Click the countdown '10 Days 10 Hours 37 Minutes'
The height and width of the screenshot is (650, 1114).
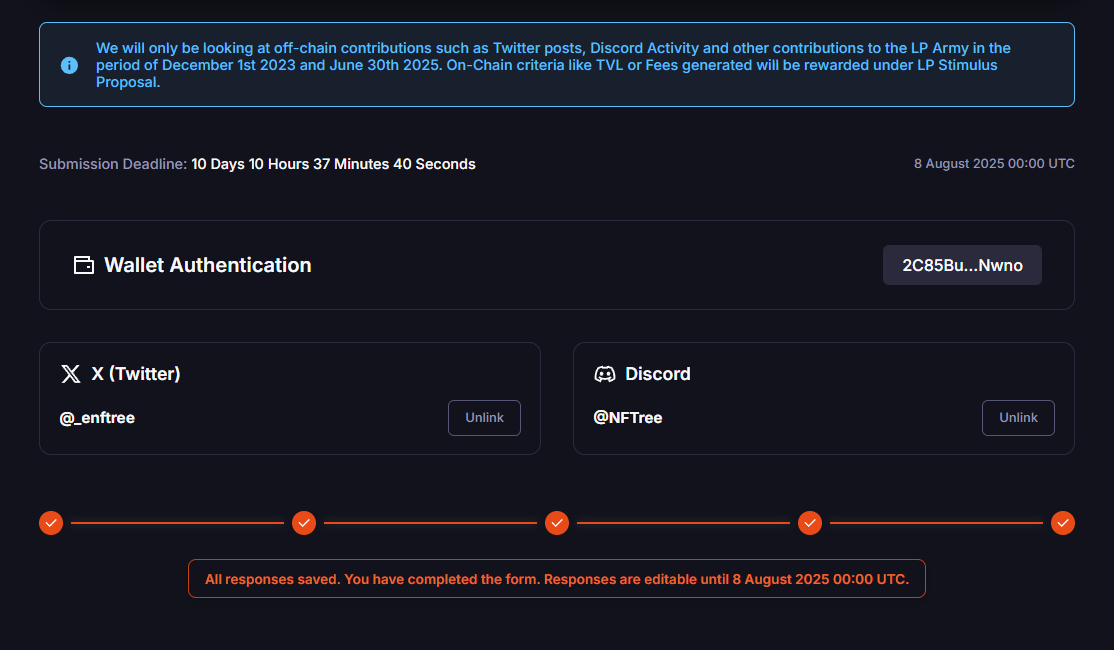(x=290, y=164)
